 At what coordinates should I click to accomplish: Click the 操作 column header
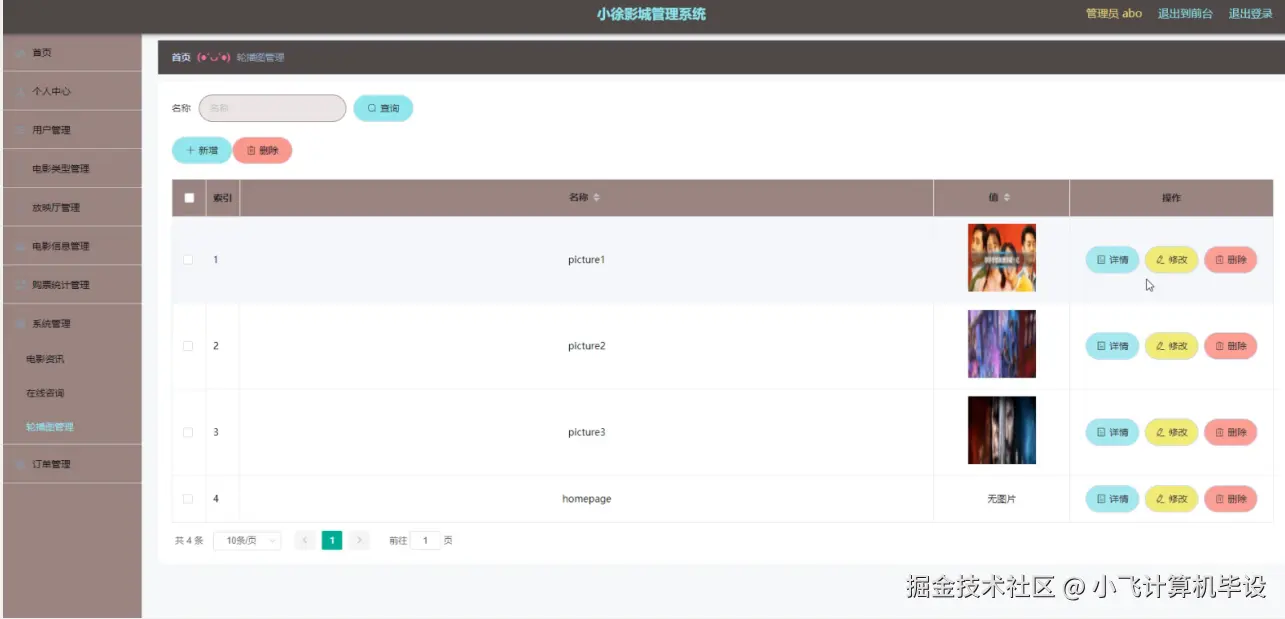(x=1171, y=198)
